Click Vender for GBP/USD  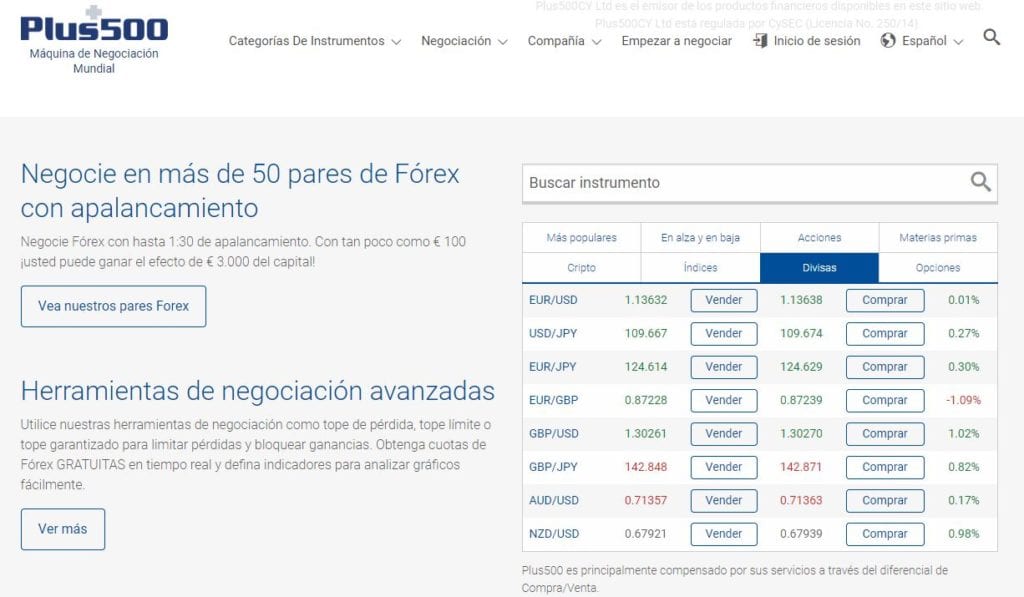click(x=724, y=434)
